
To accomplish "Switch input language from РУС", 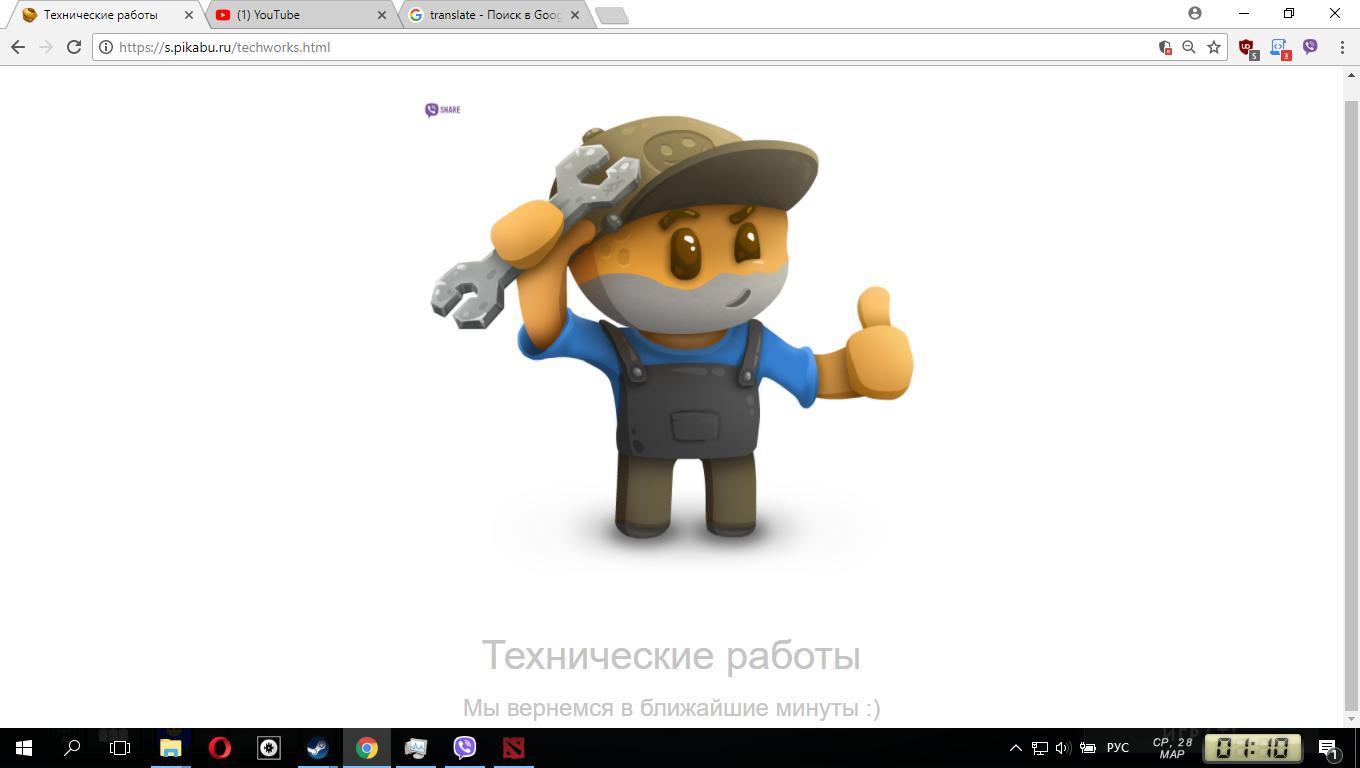I will click(x=1117, y=748).
